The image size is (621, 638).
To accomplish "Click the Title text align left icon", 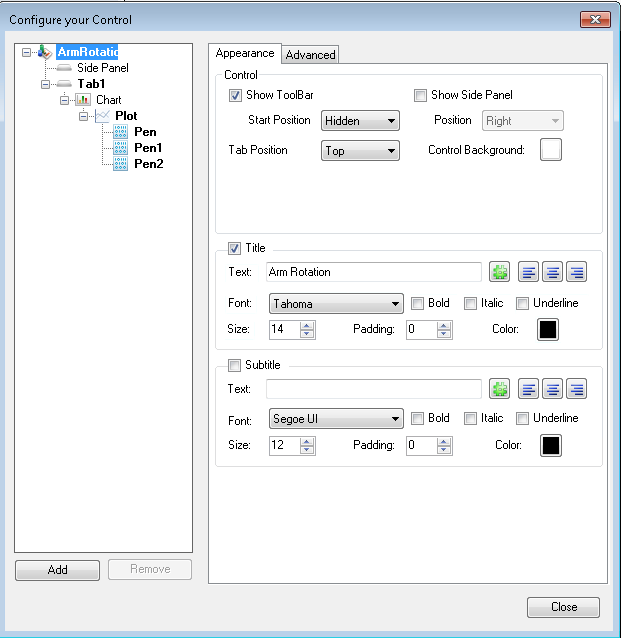I will coord(529,272).
